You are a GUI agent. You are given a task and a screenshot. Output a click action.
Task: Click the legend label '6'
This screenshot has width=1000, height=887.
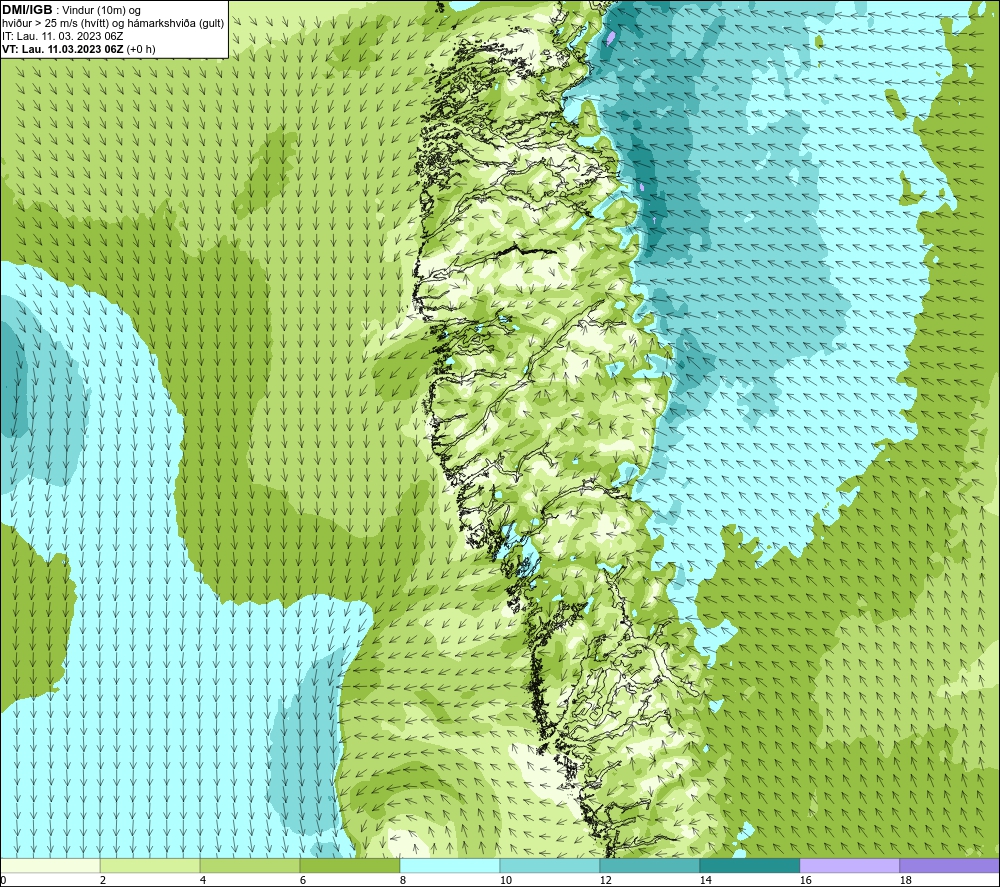point(303,881)
